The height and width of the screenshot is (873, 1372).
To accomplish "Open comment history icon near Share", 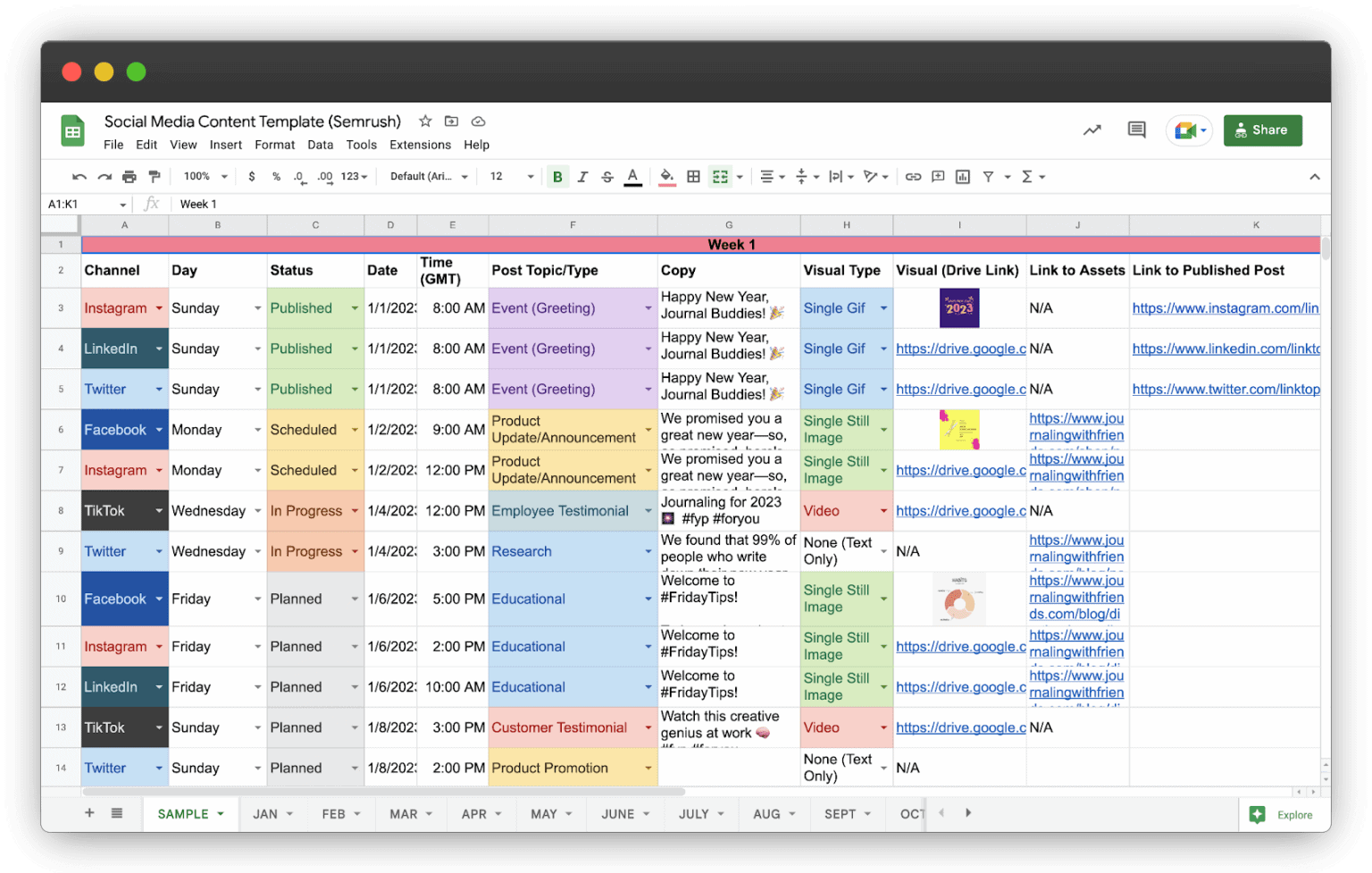I will (x=1136, y=130).
